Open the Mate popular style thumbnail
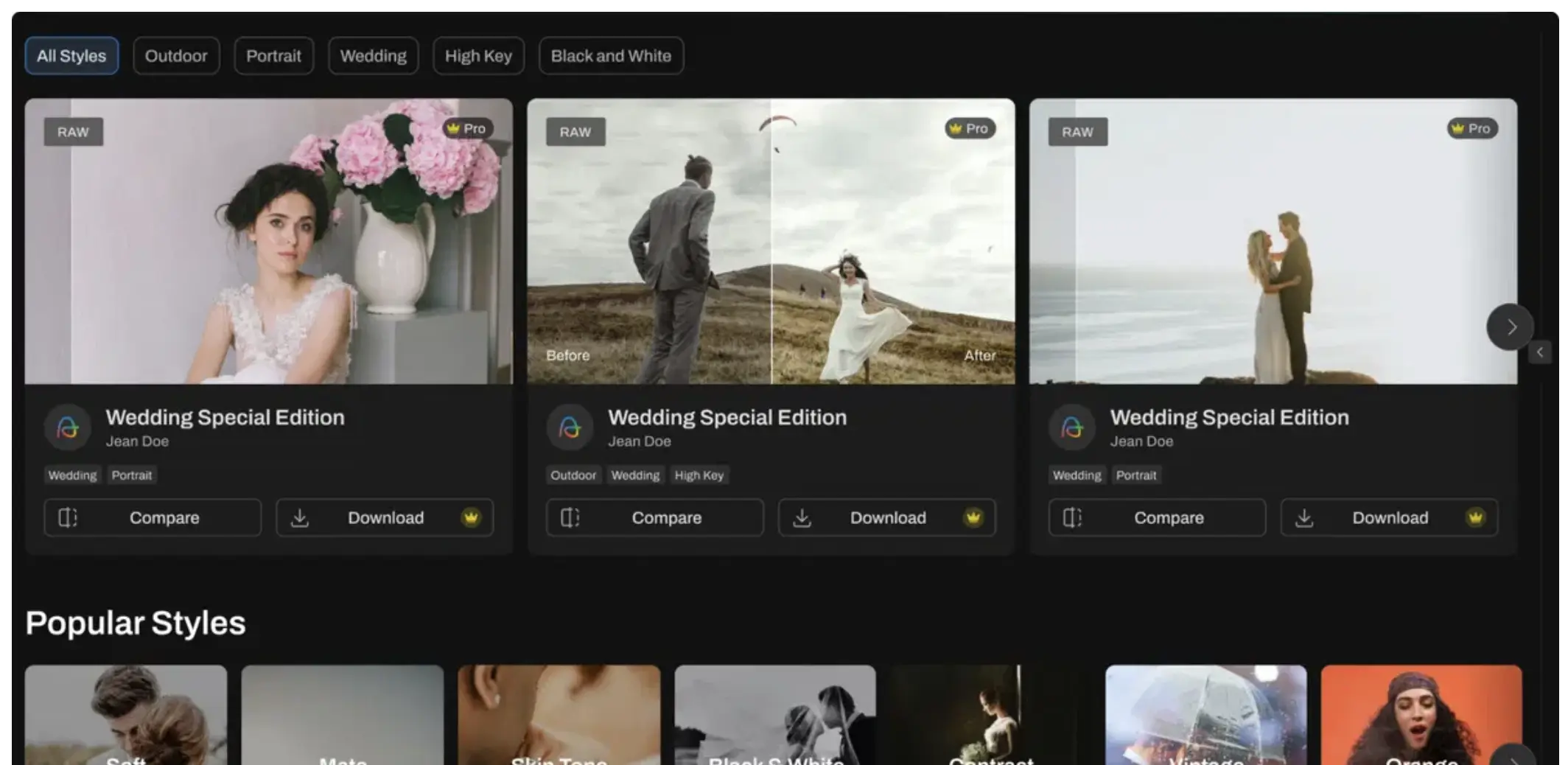This screenshot has height=765, width=1568. 343,715
